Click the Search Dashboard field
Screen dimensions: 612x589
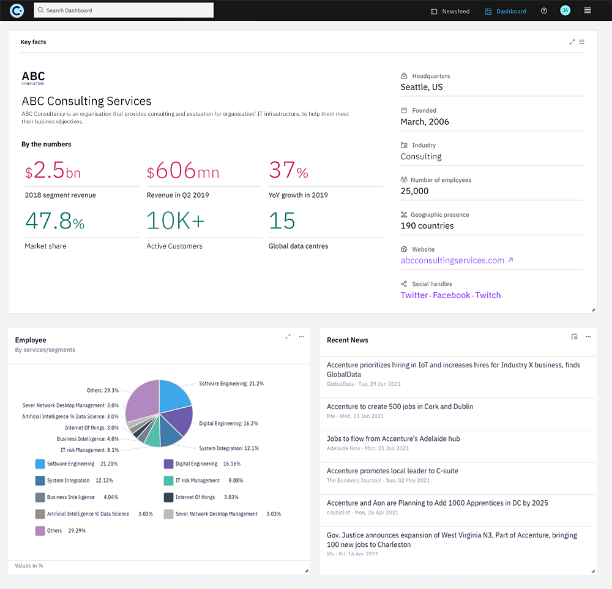(x=124, y=10)
